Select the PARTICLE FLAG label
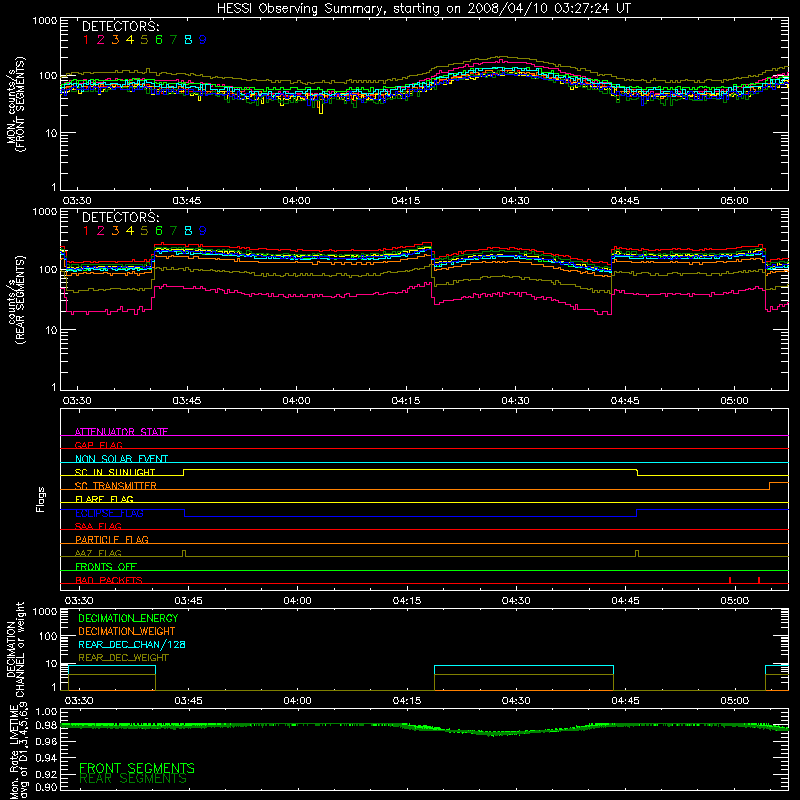Screen dimensions: 800x800 point(112,539)
